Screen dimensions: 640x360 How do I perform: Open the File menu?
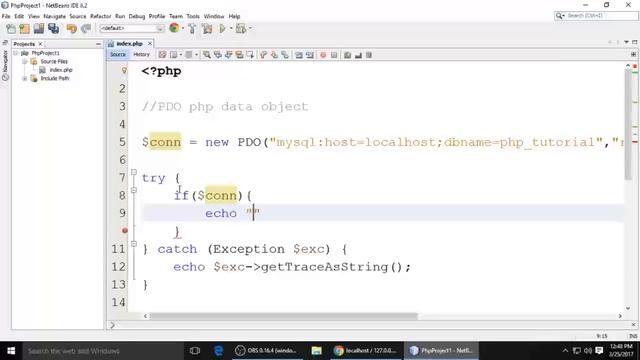coord(6,16)
